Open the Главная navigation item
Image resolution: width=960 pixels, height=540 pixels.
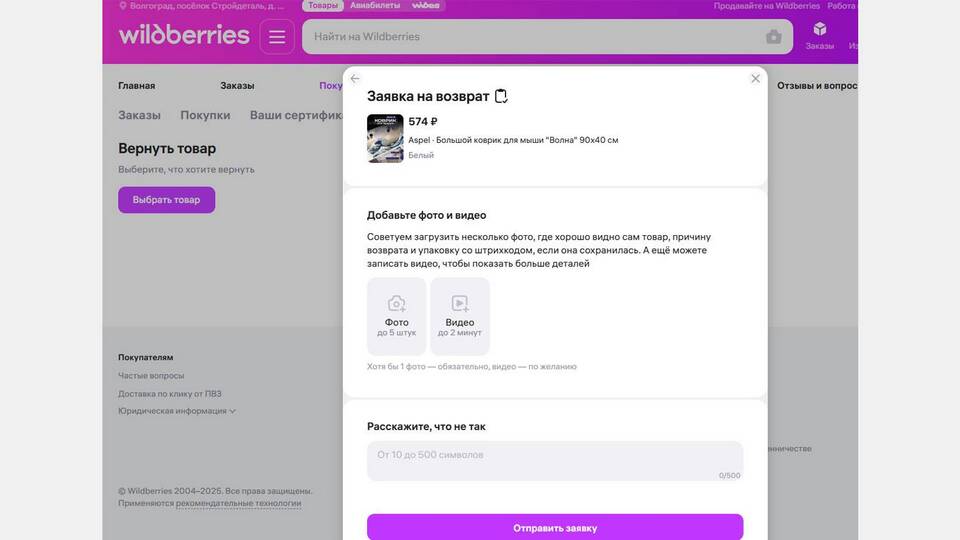pyautogui.click(x=137, y=86)
